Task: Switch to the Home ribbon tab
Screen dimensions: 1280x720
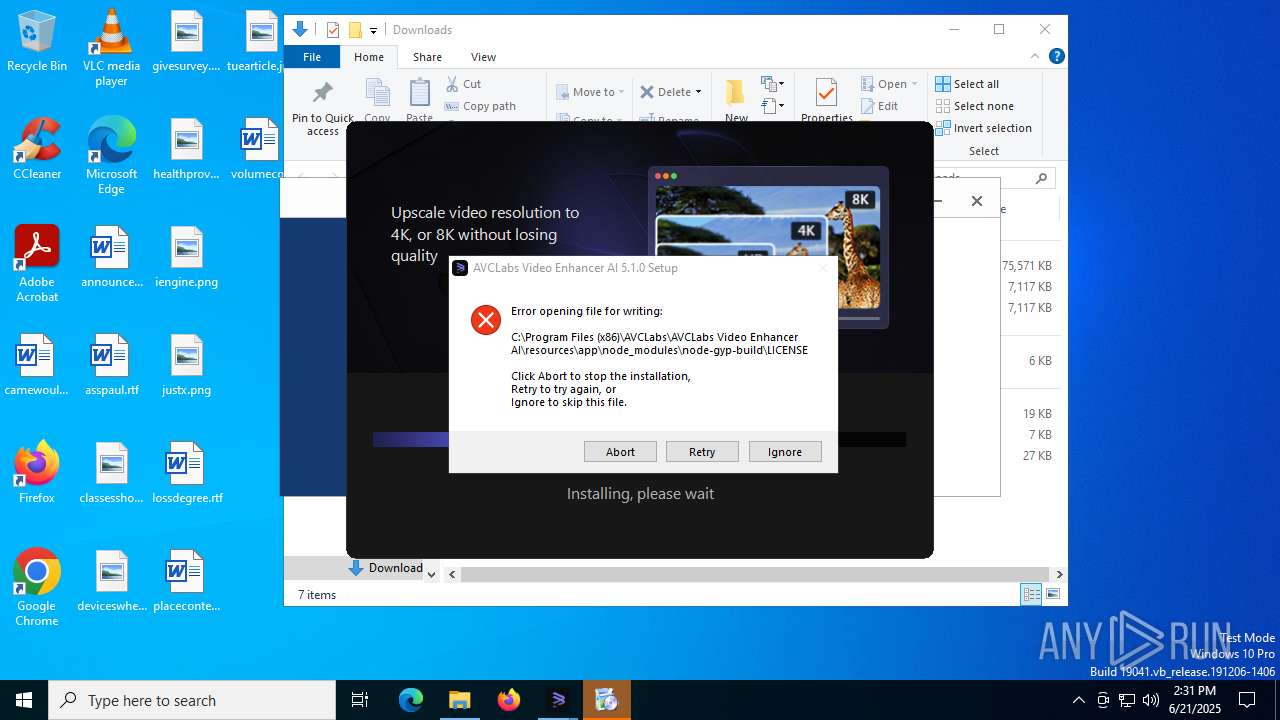Action: pos(369,57)
